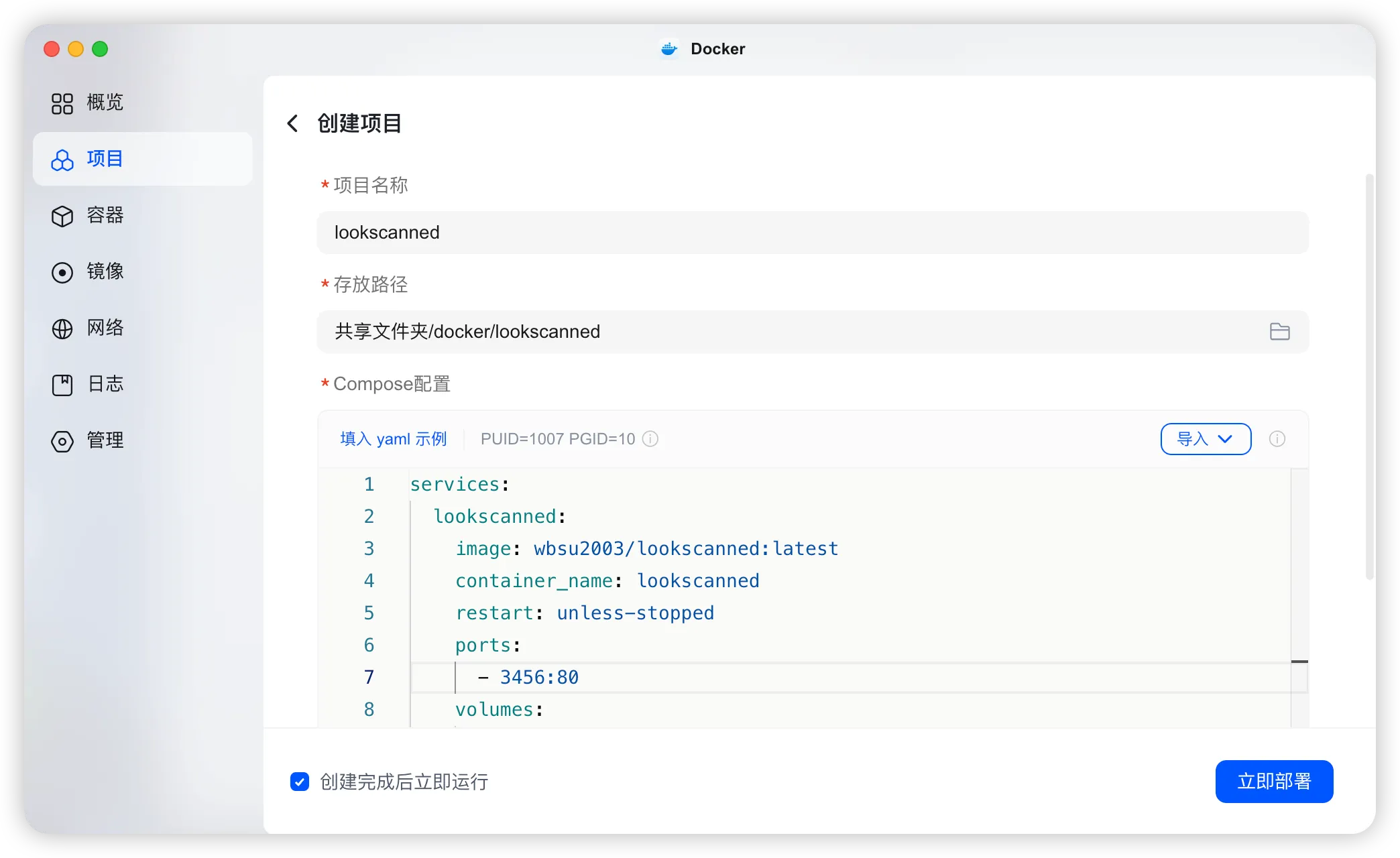Click the yellow minimize window button

[x=76, y=49]
